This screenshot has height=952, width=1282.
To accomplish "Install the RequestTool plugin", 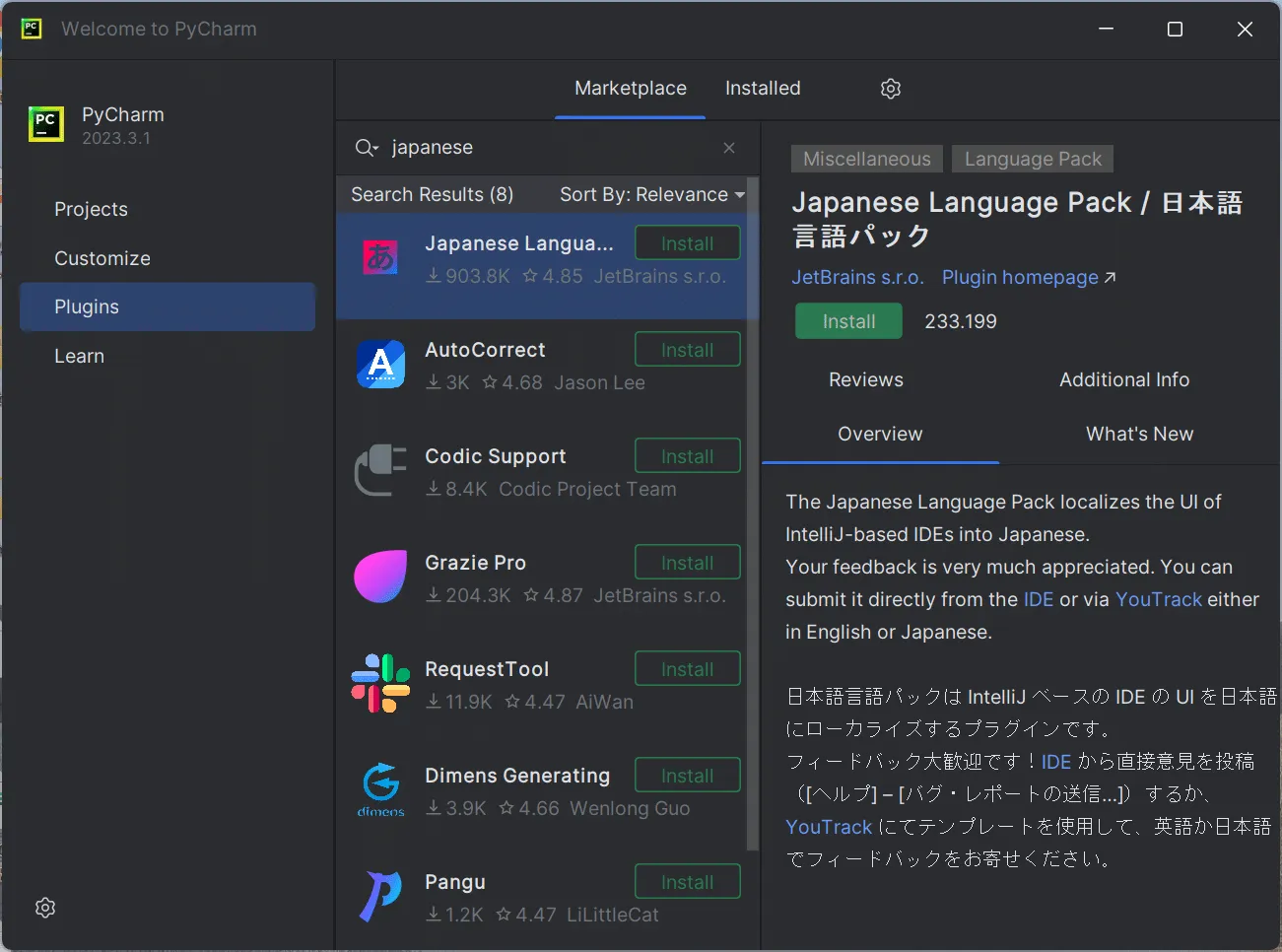I will click(x=688, y=669).
